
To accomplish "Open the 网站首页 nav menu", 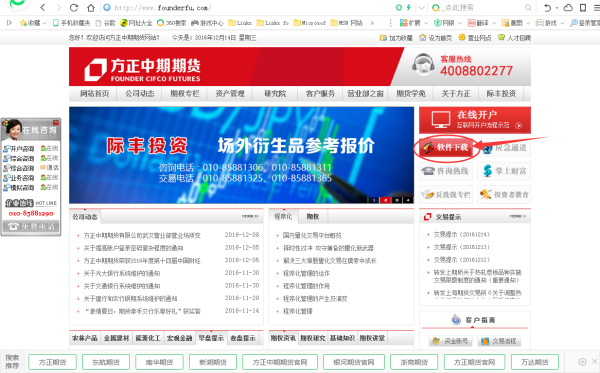I will pyautogui.click(x=95, y=93).
